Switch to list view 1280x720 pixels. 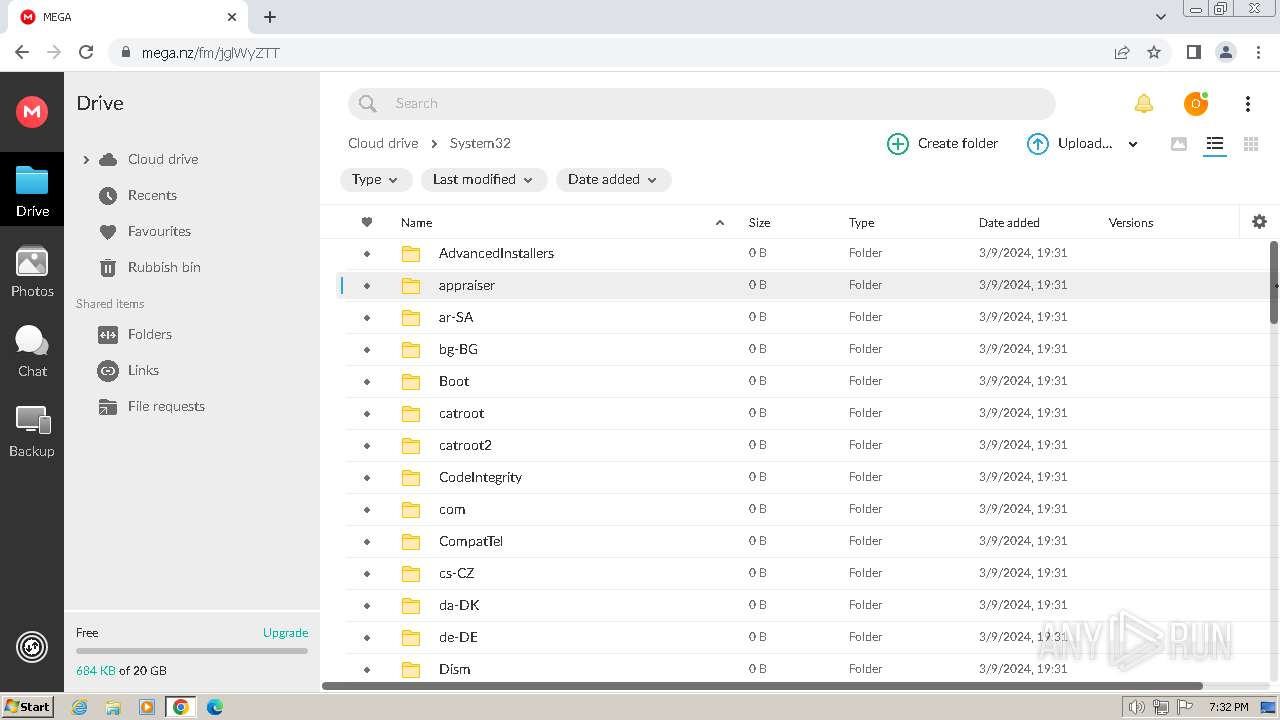(x=1214, y=144)
